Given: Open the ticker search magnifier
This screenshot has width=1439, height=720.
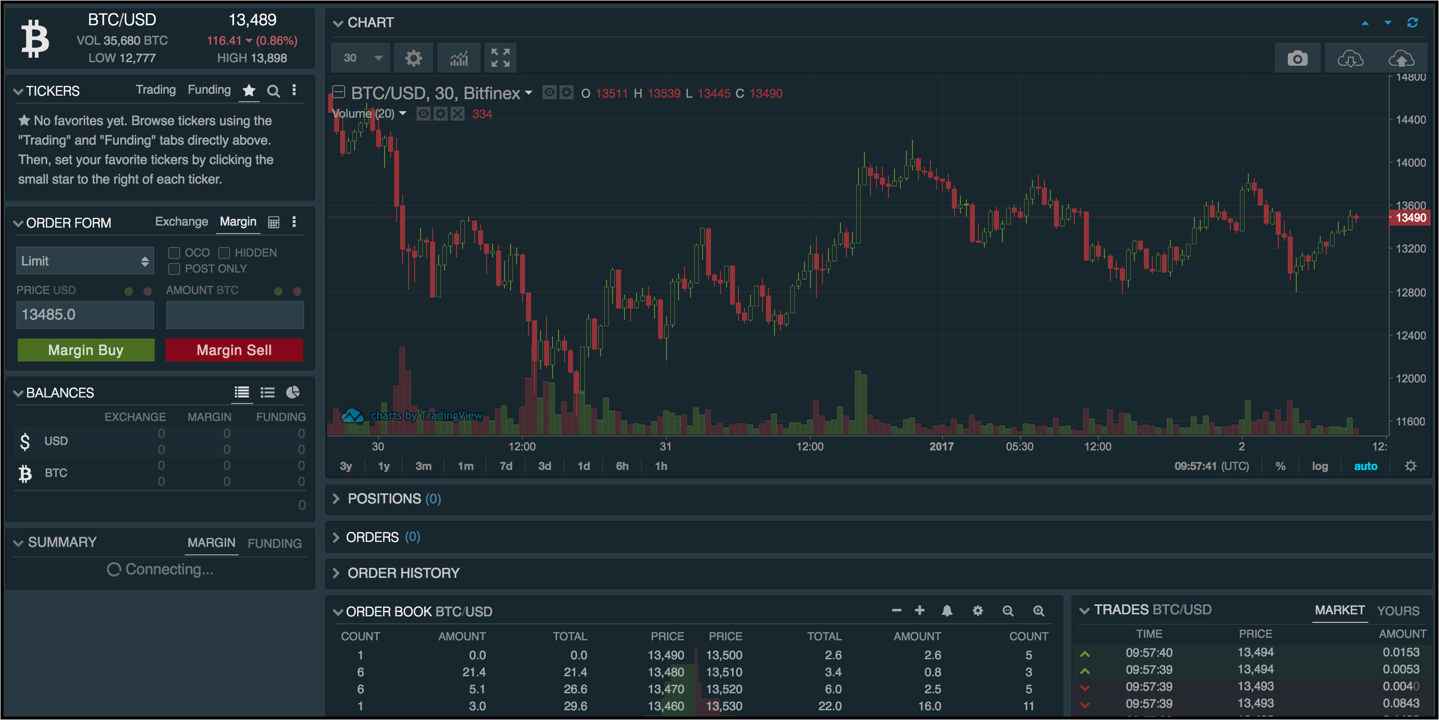Looking at the screenshot, I should click(x=273, y=91).
